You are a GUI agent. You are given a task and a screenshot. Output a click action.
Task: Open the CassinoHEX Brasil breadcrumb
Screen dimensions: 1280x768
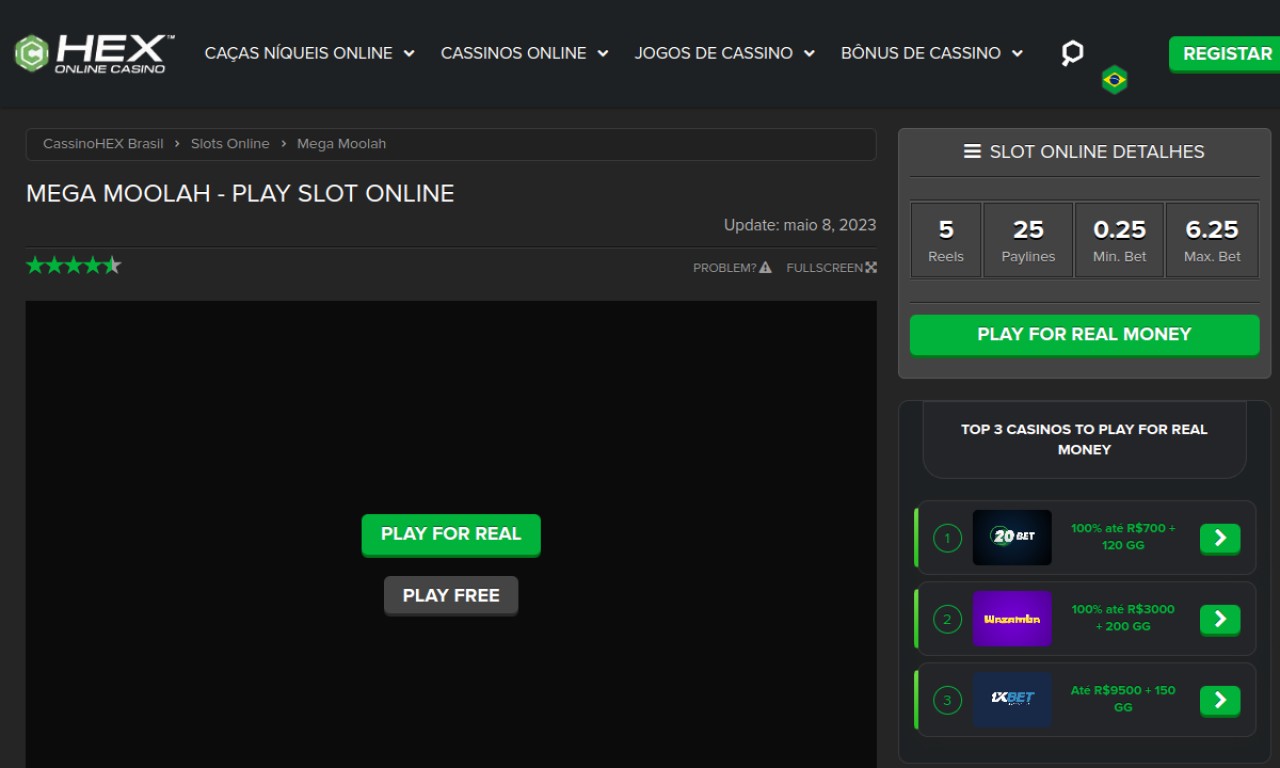coord(103,144)
